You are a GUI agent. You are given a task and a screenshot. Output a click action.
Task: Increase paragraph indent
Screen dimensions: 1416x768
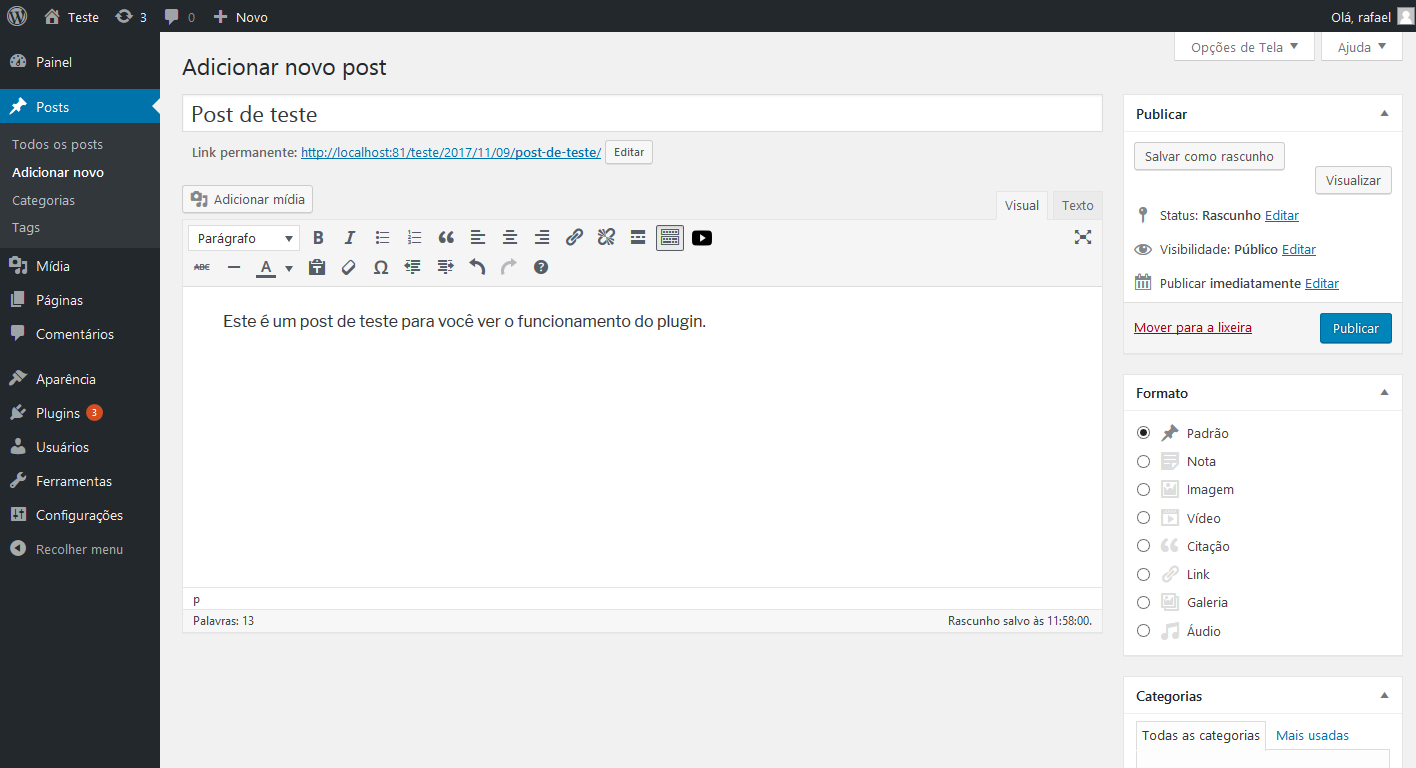[445, 267]
